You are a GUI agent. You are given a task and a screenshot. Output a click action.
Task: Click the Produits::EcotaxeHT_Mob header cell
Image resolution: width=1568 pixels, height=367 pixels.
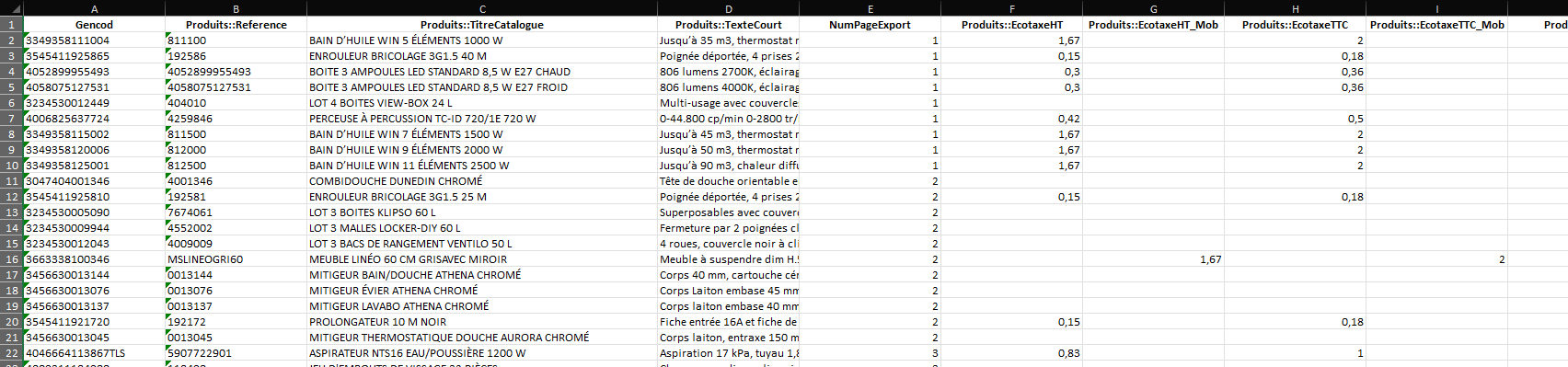click(x=1153, y=25)
